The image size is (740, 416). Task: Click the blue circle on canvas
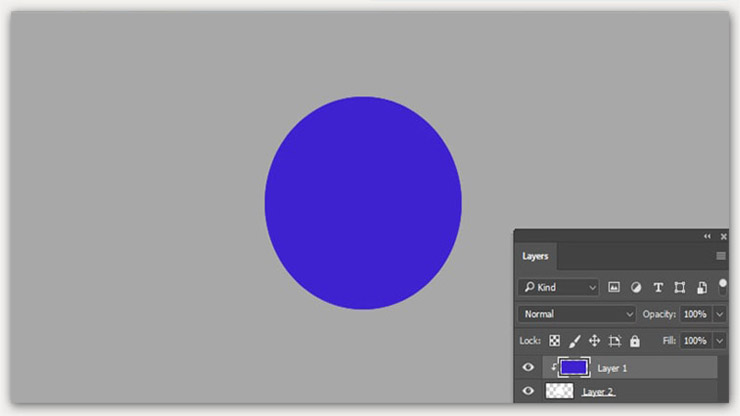pyautogui.click(x=363, y=203)
